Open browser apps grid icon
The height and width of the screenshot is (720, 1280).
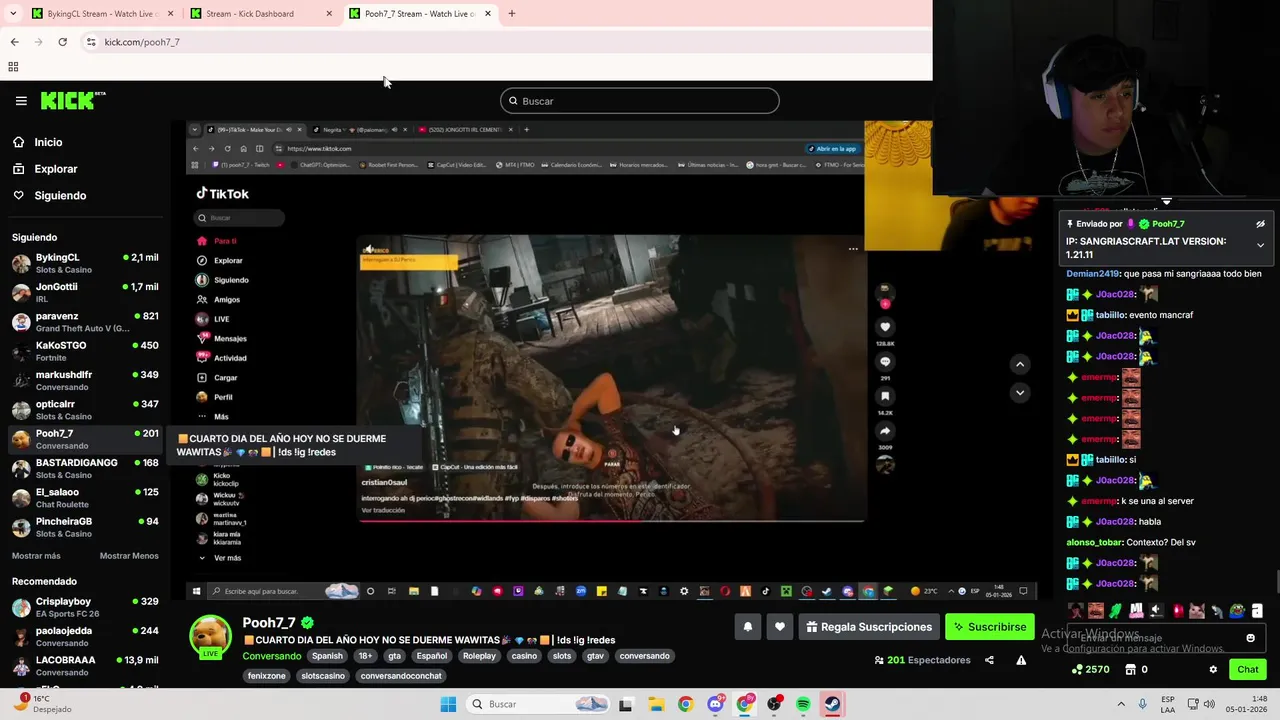click(x=13, y=67)
